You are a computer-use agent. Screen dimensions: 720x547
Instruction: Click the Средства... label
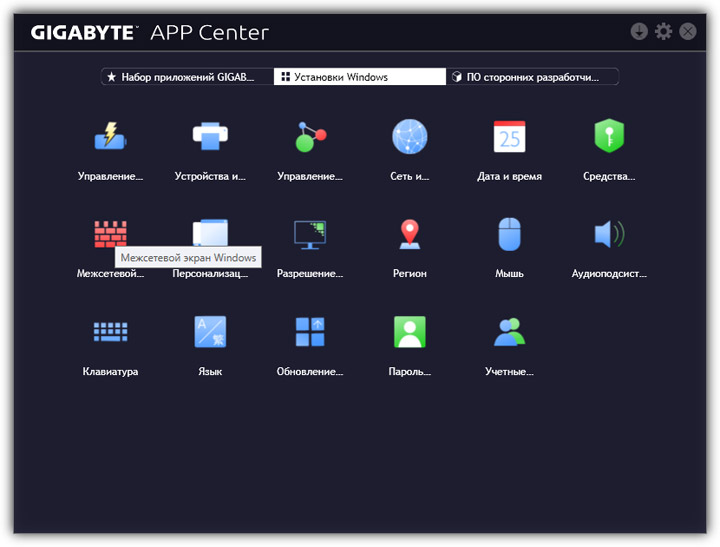coord(609,176)
